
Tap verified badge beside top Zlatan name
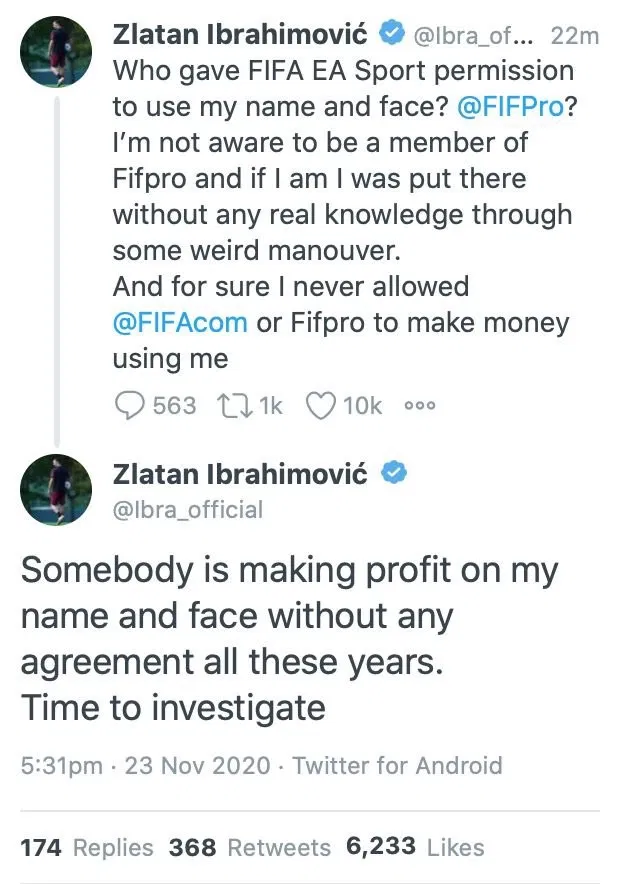[x=392, y=33]
